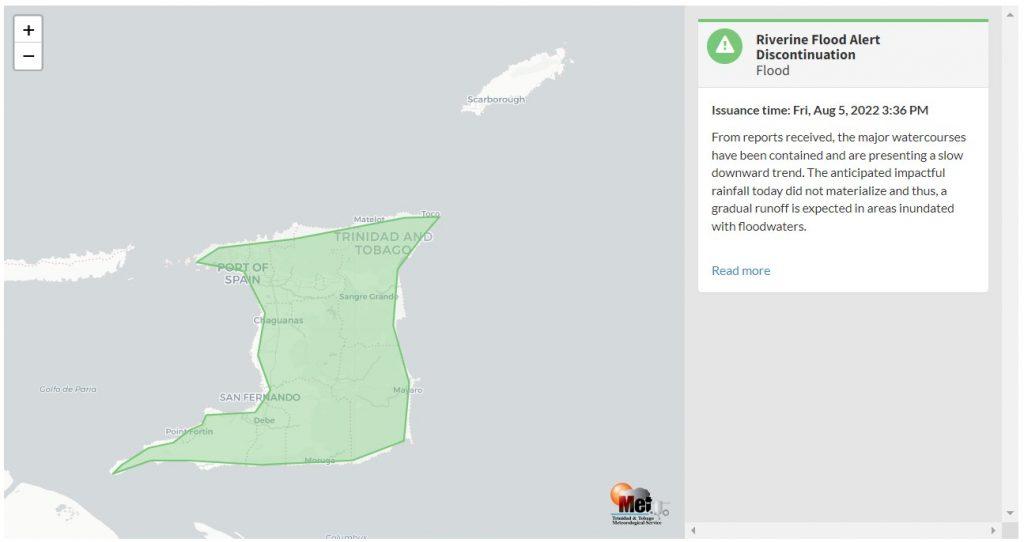Click the Point Fortin map label
Viewport: 1024px width, 542px height.
(189, 431)
